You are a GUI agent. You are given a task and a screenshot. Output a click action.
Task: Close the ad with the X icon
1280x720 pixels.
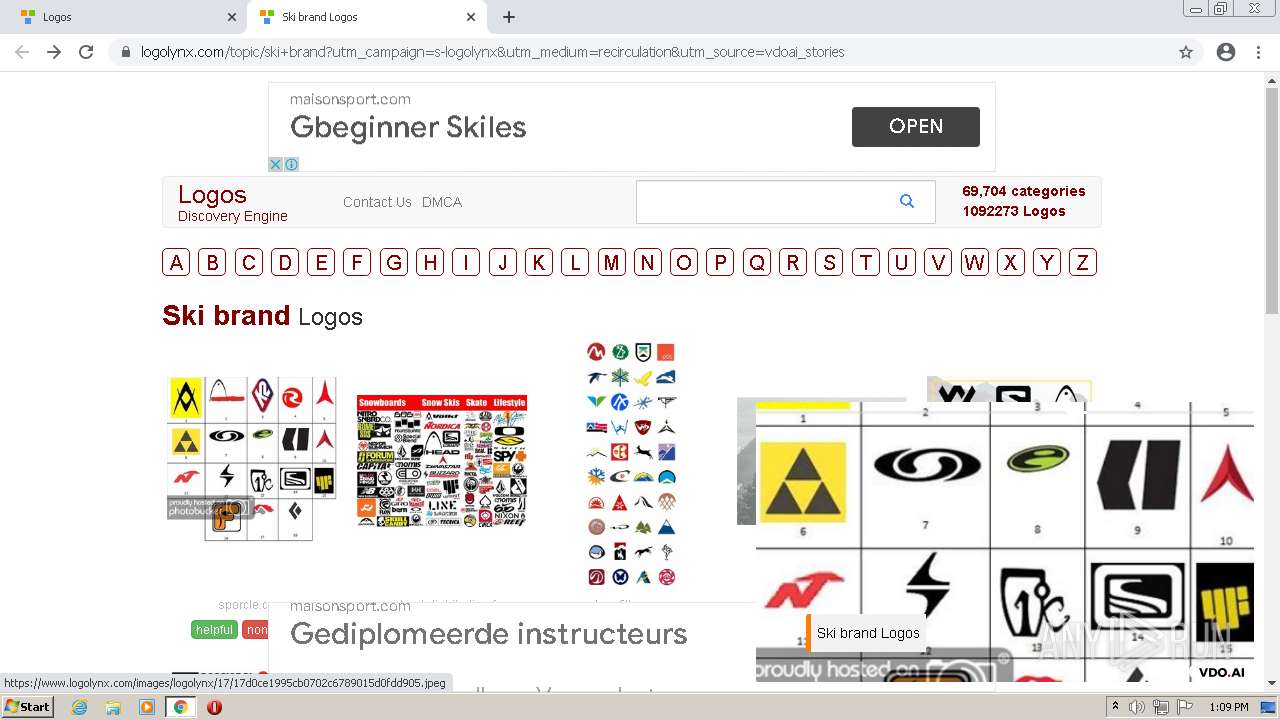[275, 164]
